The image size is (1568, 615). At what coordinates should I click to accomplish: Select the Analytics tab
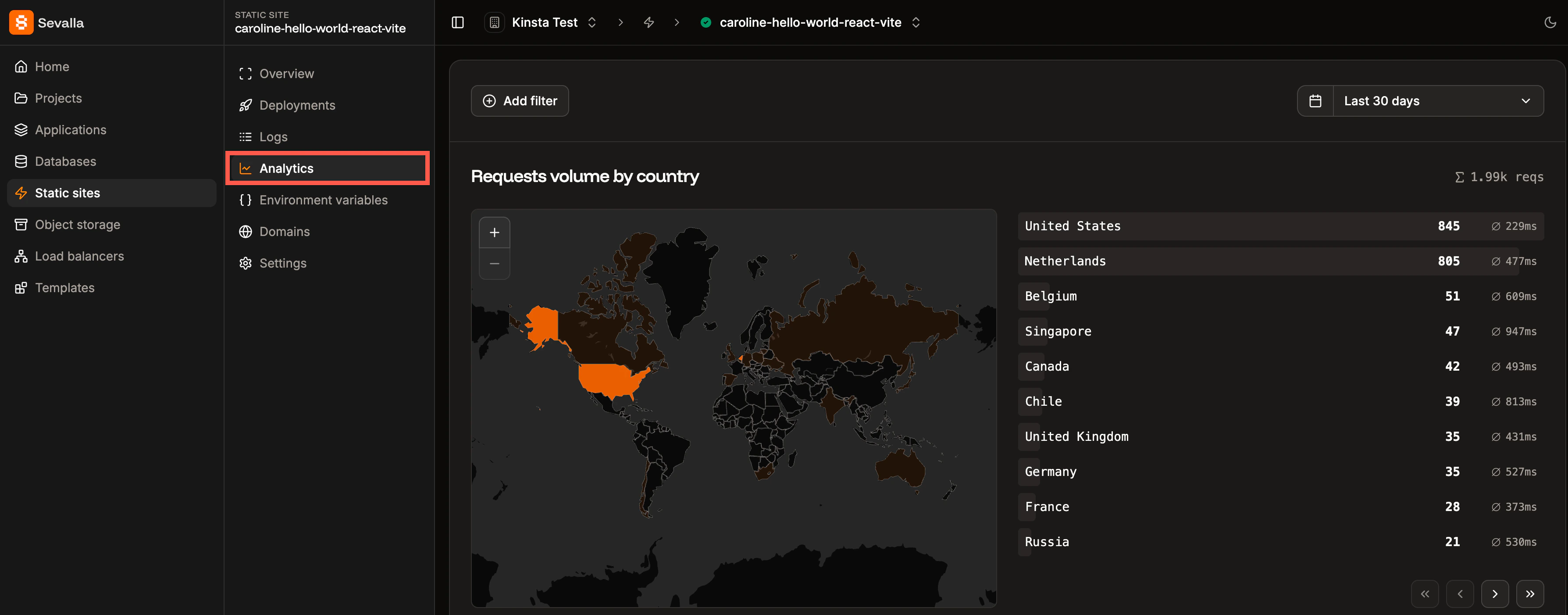click(328, 168)
